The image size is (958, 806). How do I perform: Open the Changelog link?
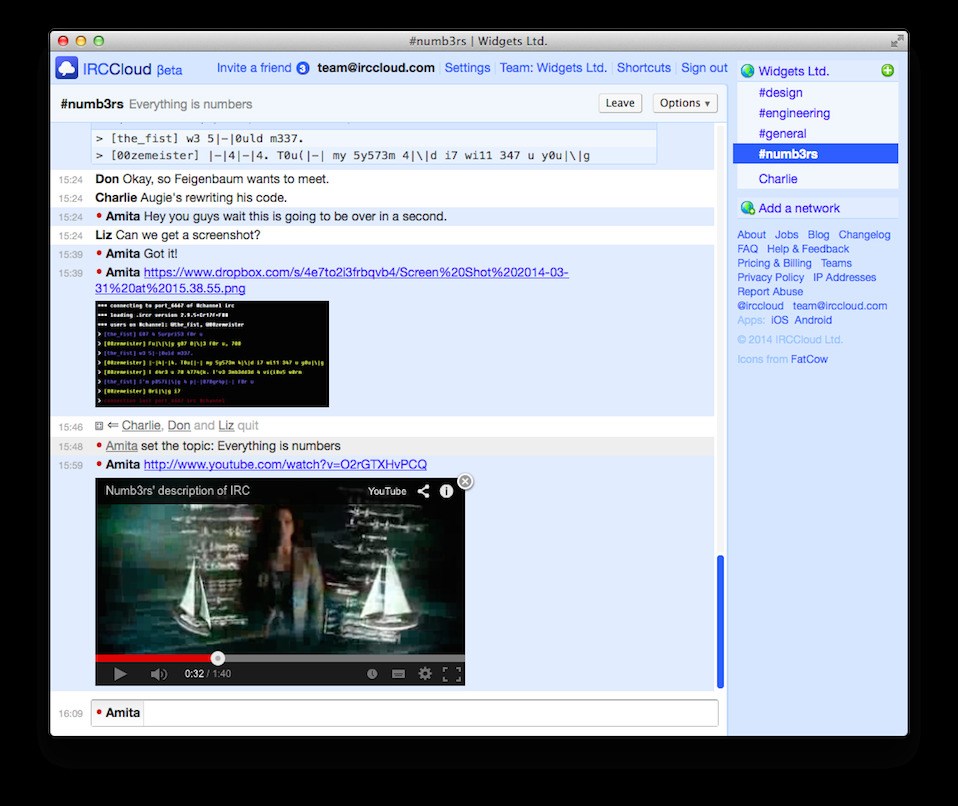864,235
